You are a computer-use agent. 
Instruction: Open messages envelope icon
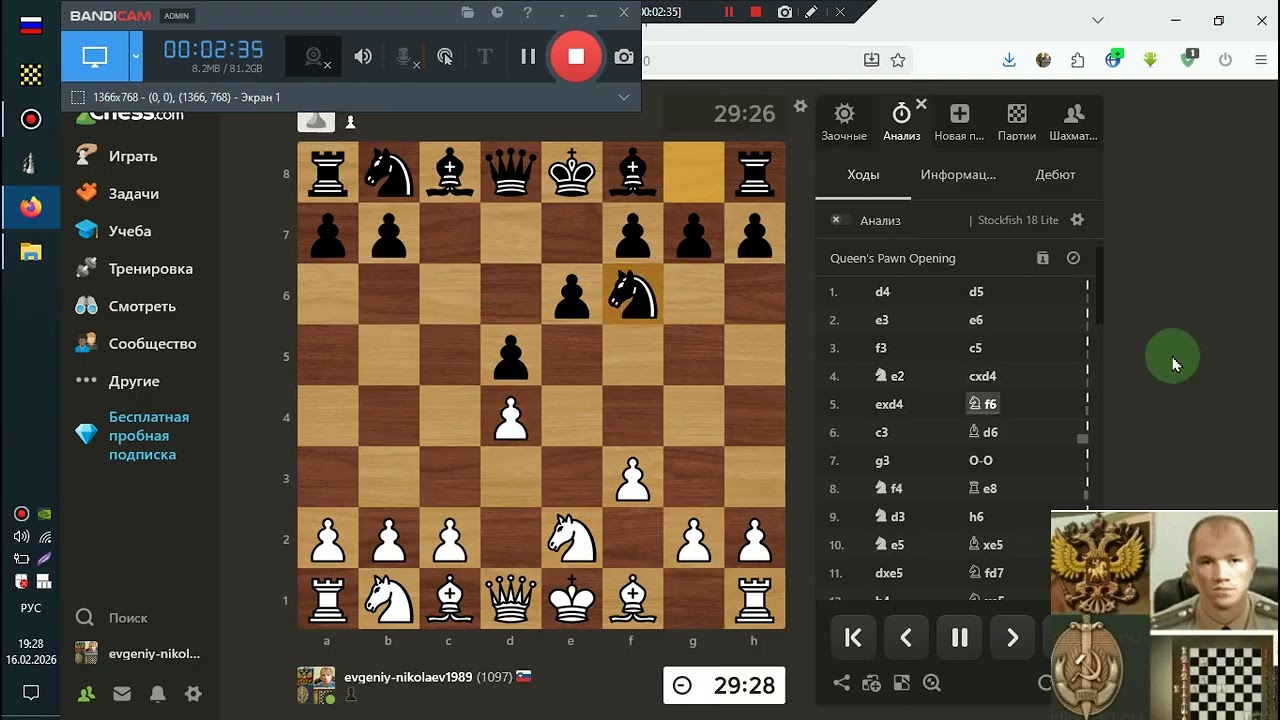[x=122, y=693]
